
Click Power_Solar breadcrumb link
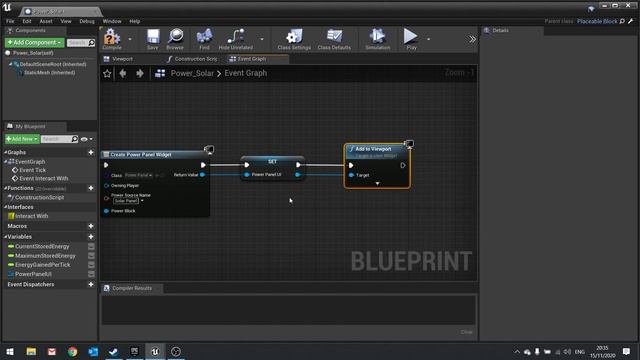(x=192, y=73)
